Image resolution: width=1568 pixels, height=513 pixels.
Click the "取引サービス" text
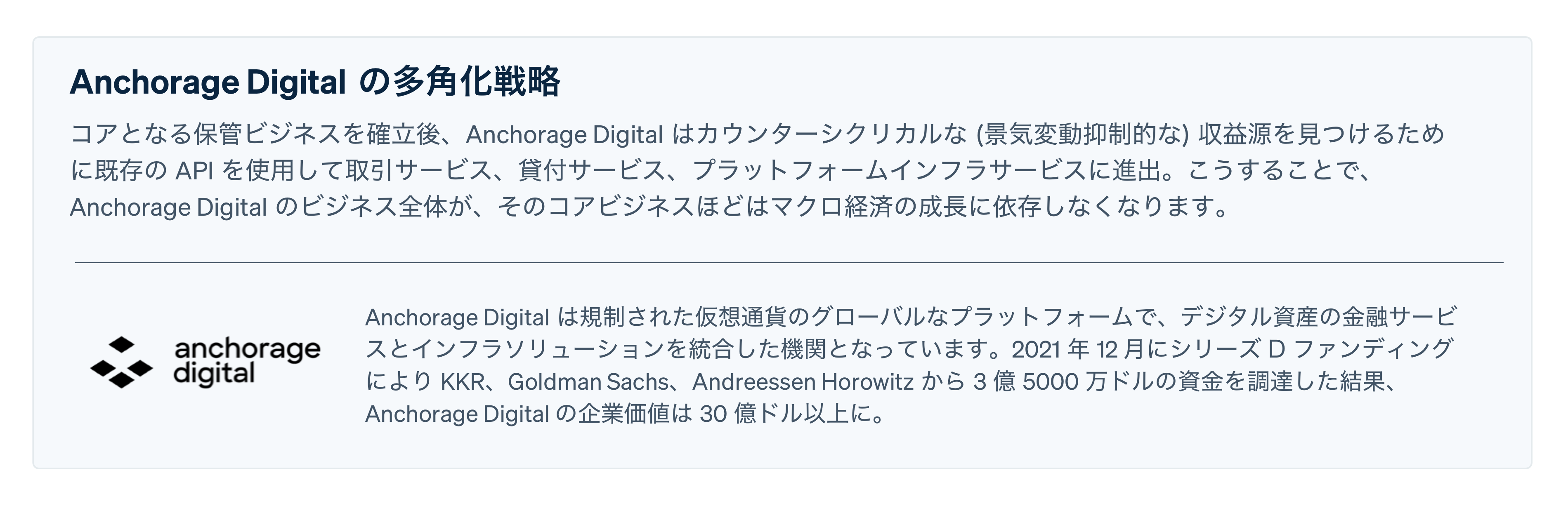[419, 171]
